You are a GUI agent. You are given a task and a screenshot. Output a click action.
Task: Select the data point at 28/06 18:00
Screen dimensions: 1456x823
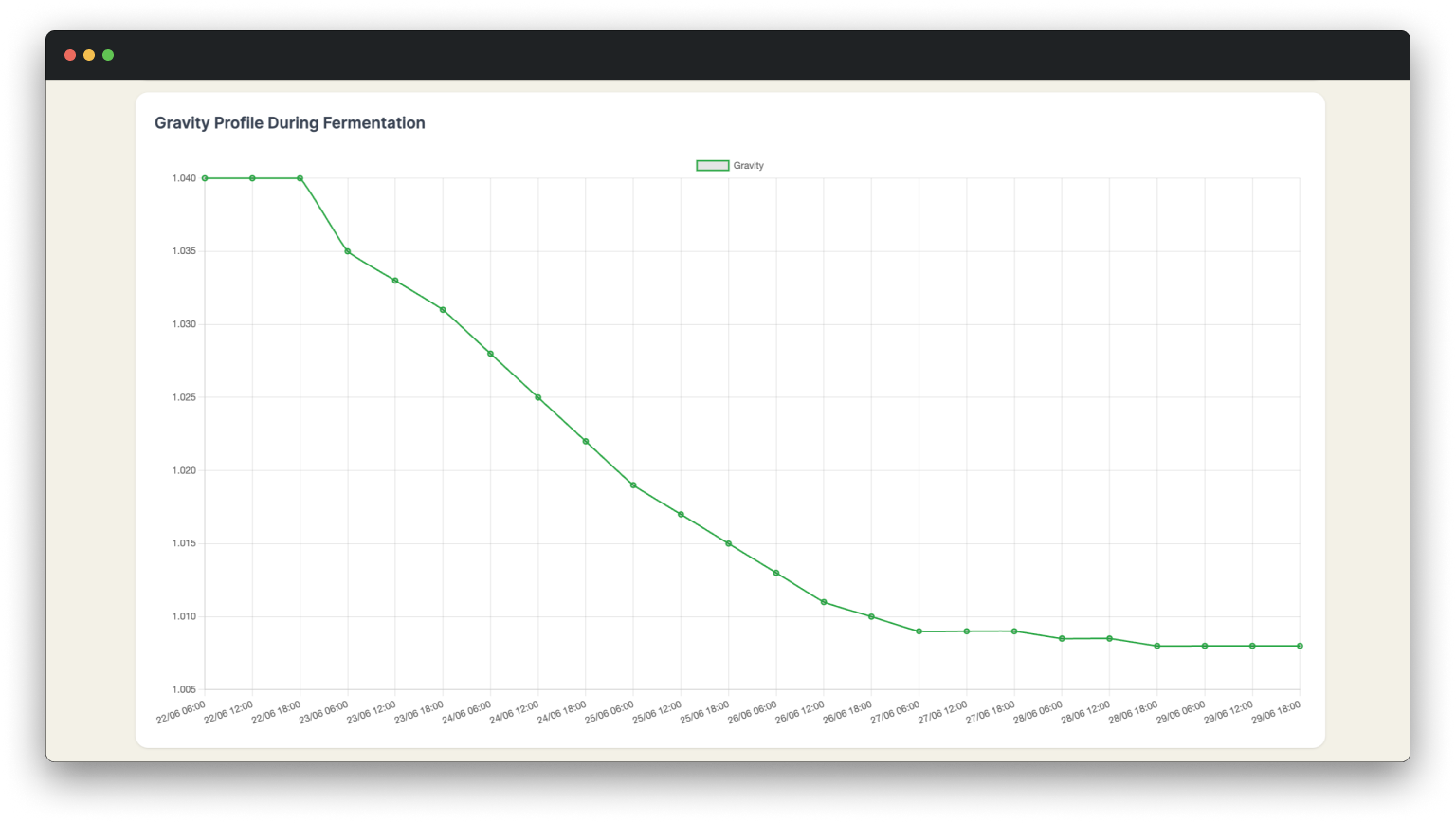(x=1157, y=646)
